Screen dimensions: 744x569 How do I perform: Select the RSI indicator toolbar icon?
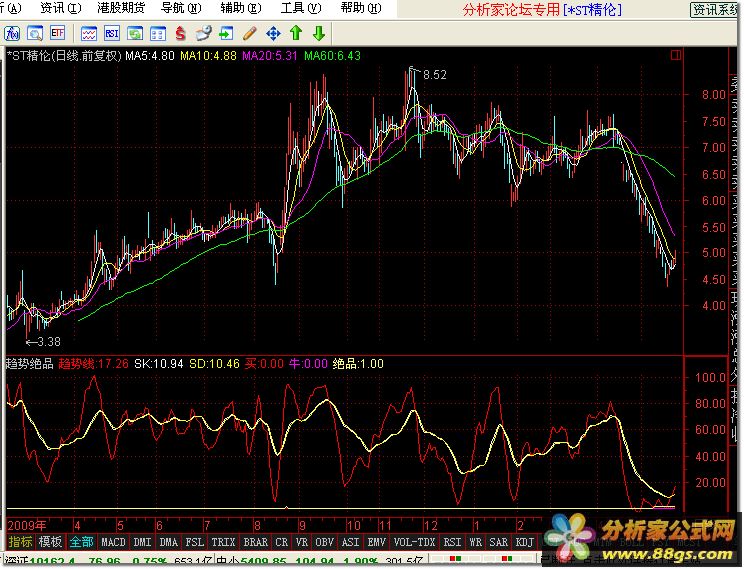pos(112,33)
